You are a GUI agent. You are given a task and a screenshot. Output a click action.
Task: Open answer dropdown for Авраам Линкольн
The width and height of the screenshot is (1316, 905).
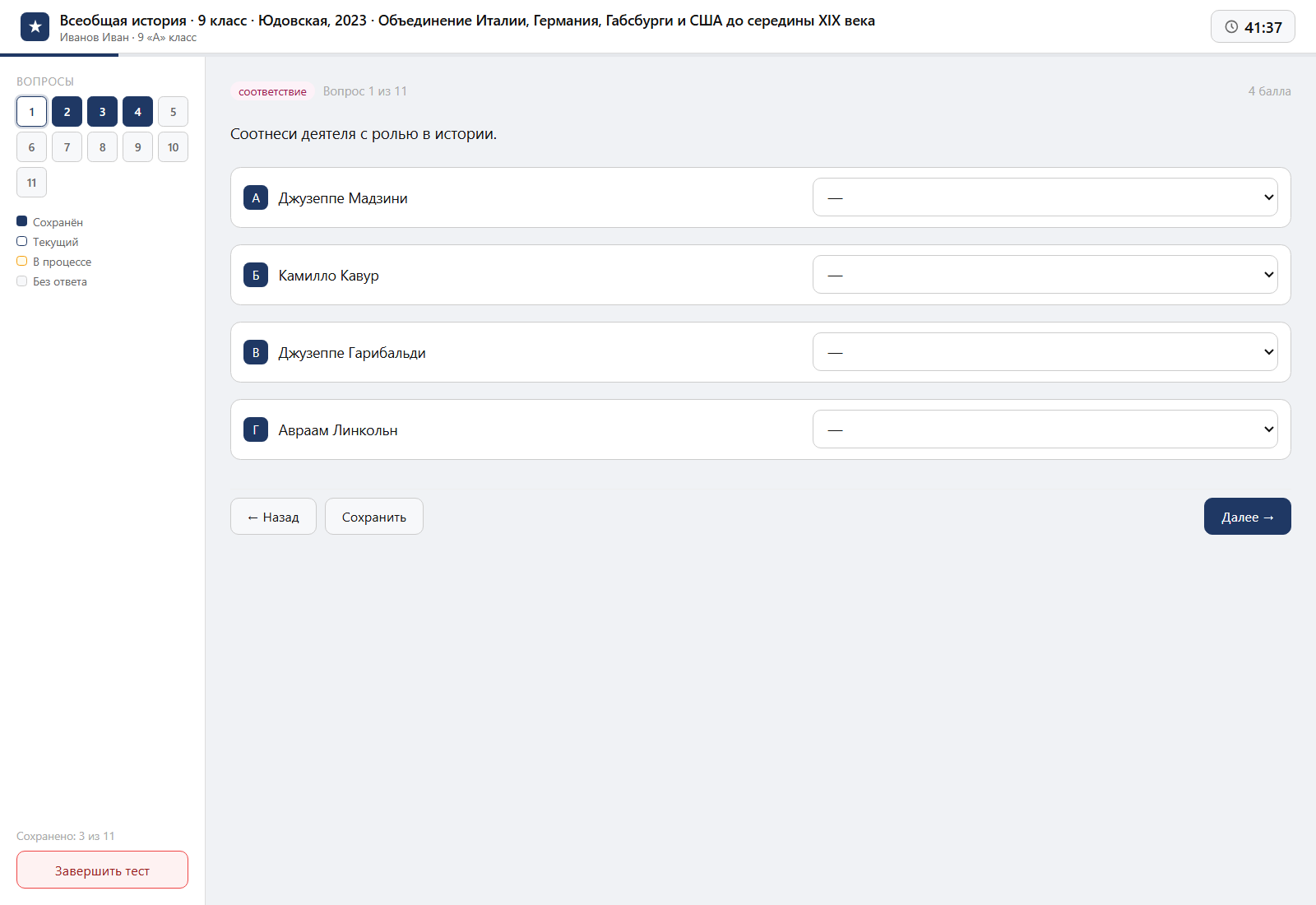coord(1045,429)
